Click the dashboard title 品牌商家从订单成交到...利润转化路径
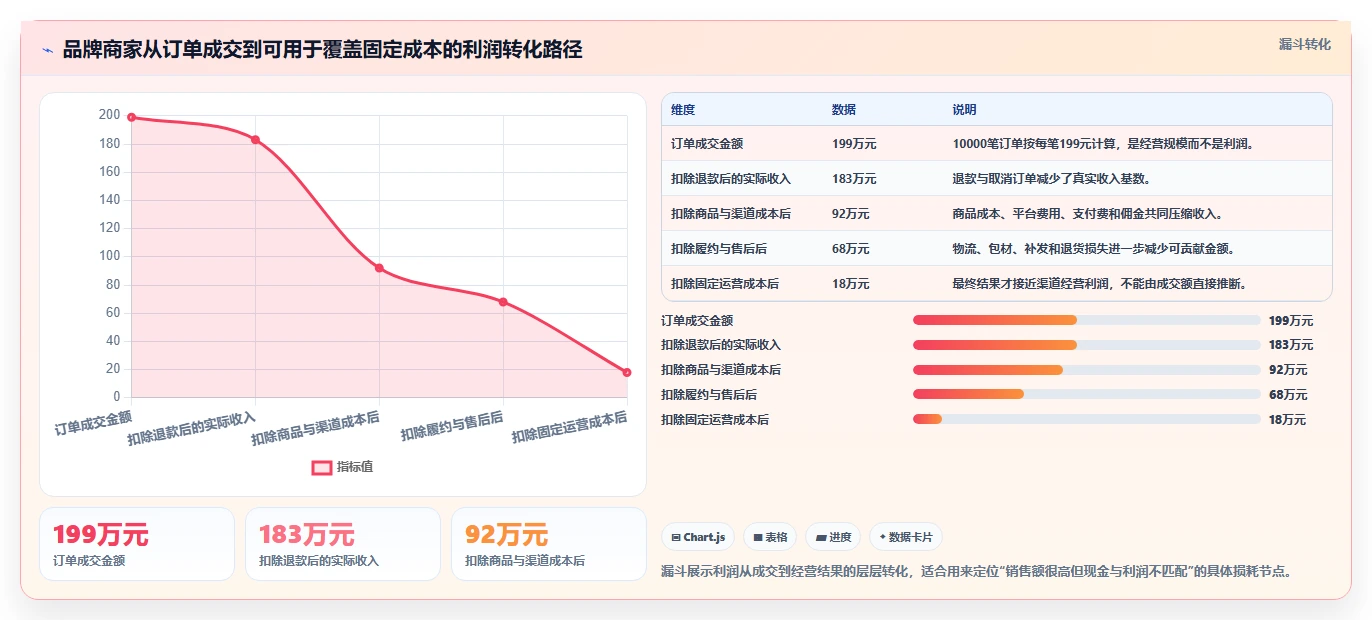 322,50
